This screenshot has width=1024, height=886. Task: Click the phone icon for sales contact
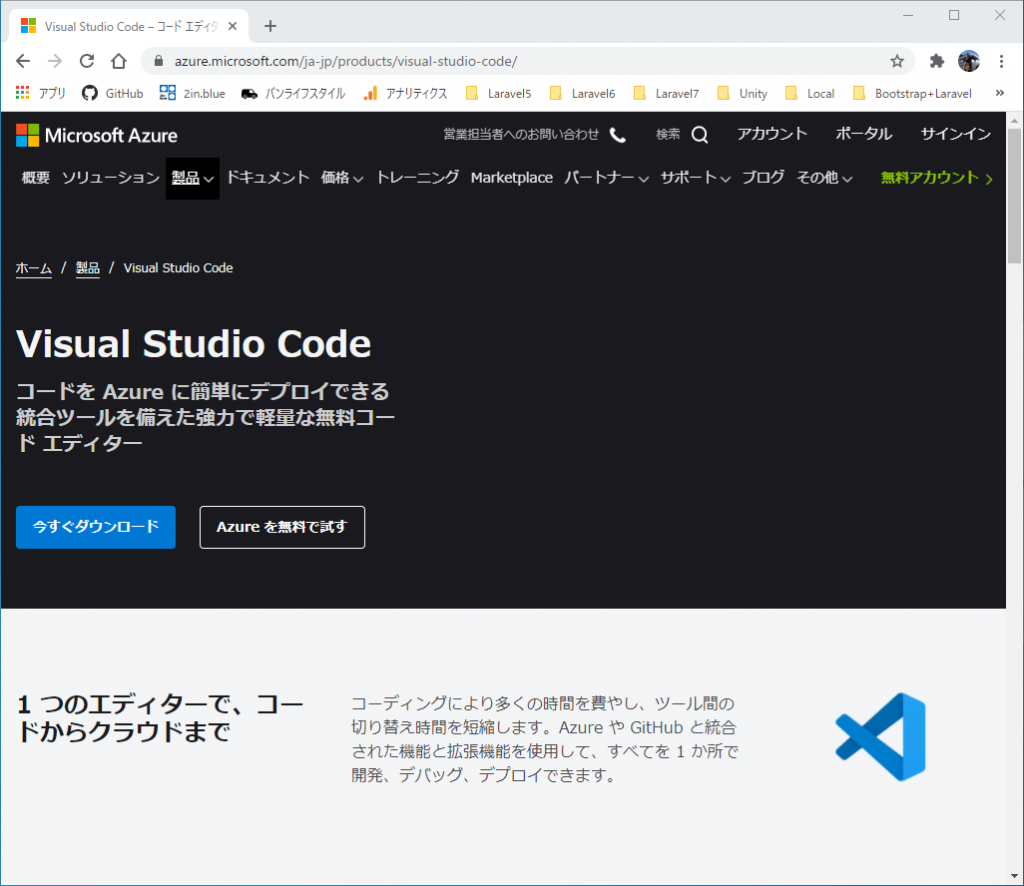(x=618, y=135)
